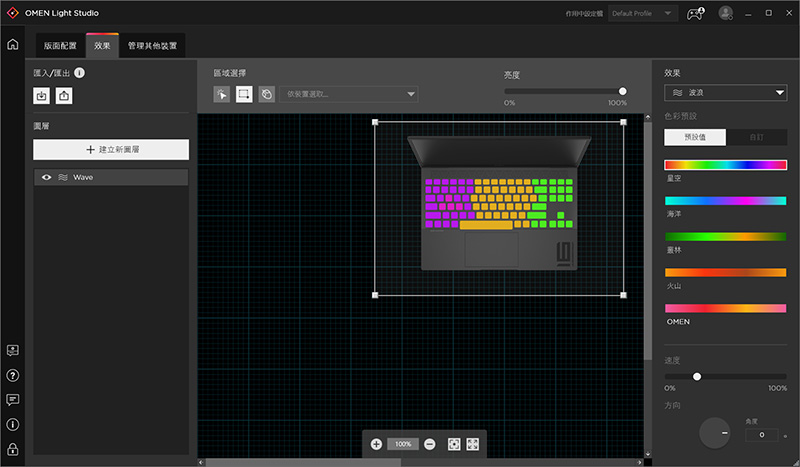Select the 自訂 custom color toggle

coord(757,137)
